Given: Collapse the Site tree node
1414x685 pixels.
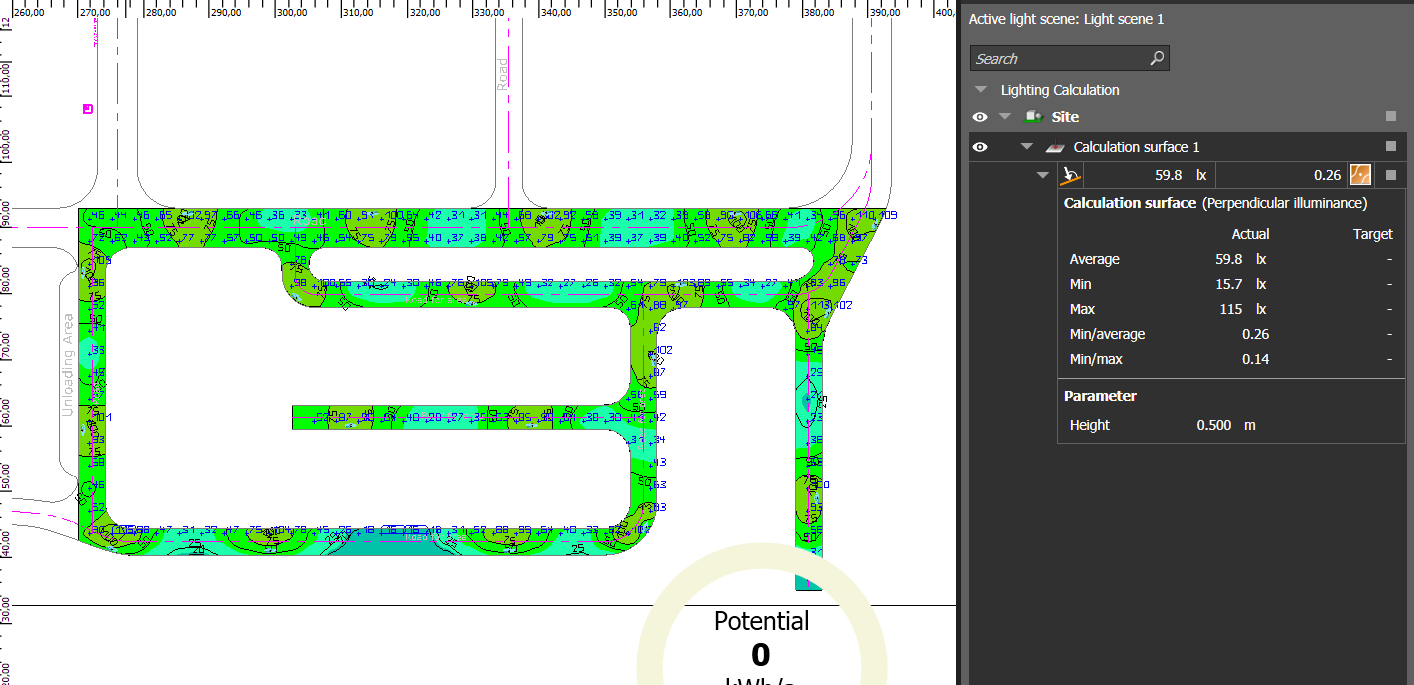Looking at the screenshot, I should (x=1006, y=117).
